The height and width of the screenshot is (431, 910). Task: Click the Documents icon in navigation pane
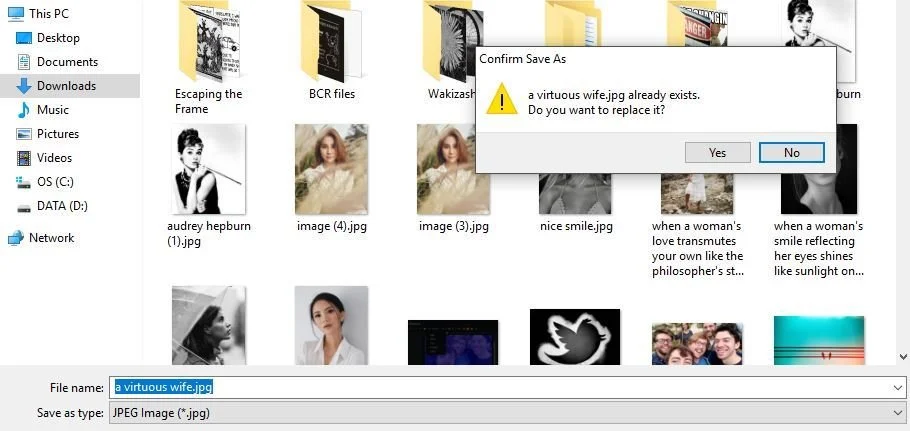(x=24, y=61)
